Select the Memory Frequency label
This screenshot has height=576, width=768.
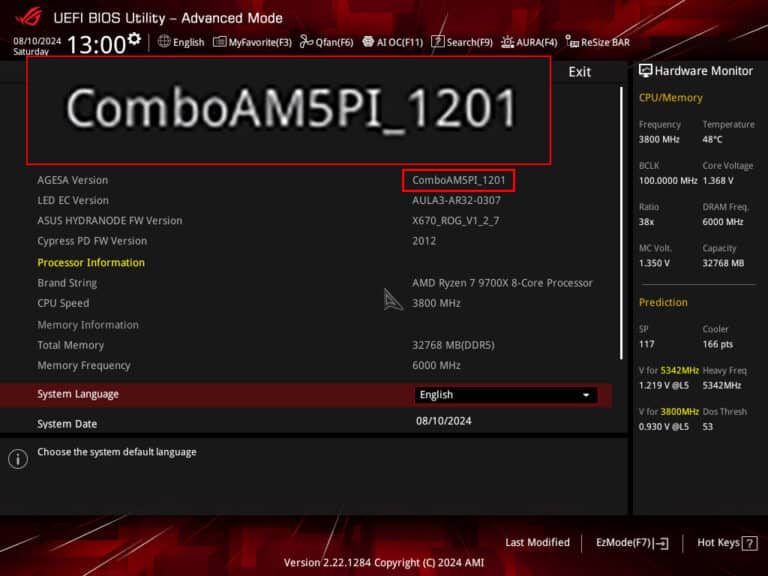click(84, 365)
